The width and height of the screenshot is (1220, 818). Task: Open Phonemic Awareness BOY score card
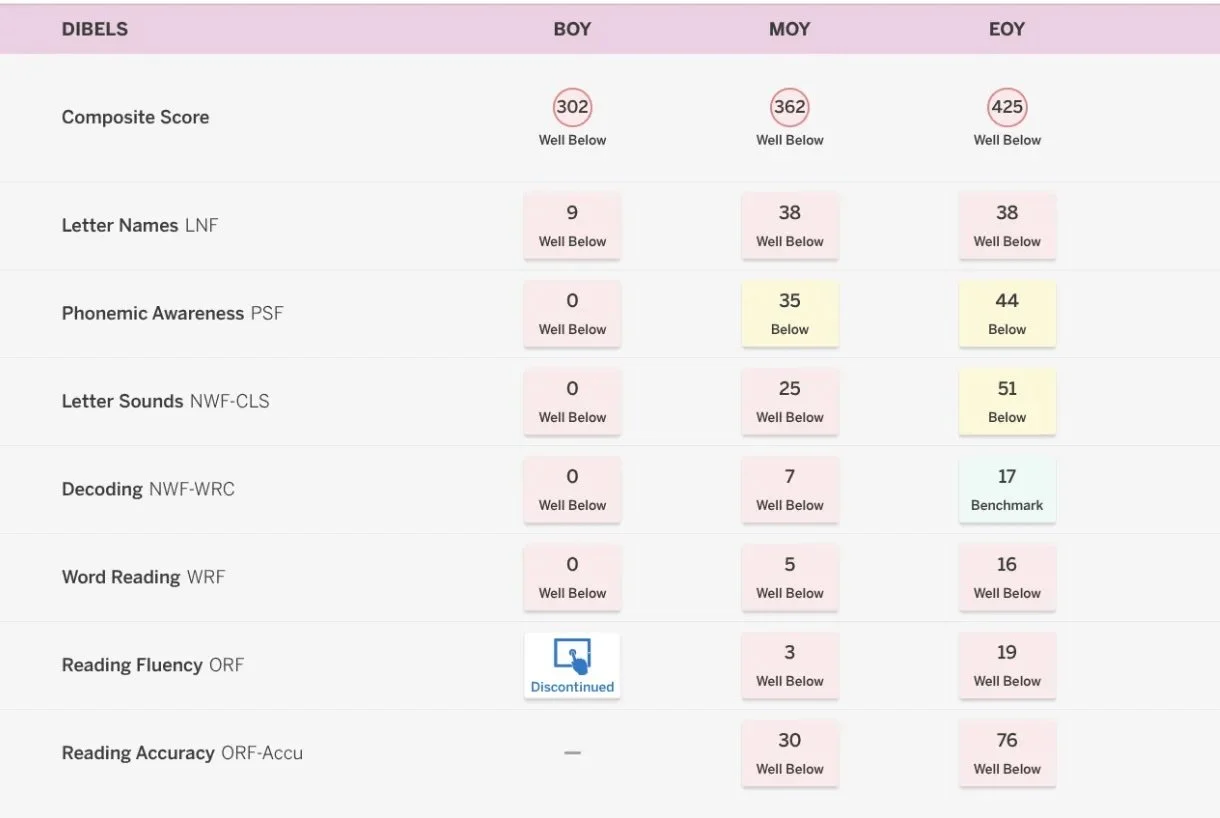click(x=572, y=313)
